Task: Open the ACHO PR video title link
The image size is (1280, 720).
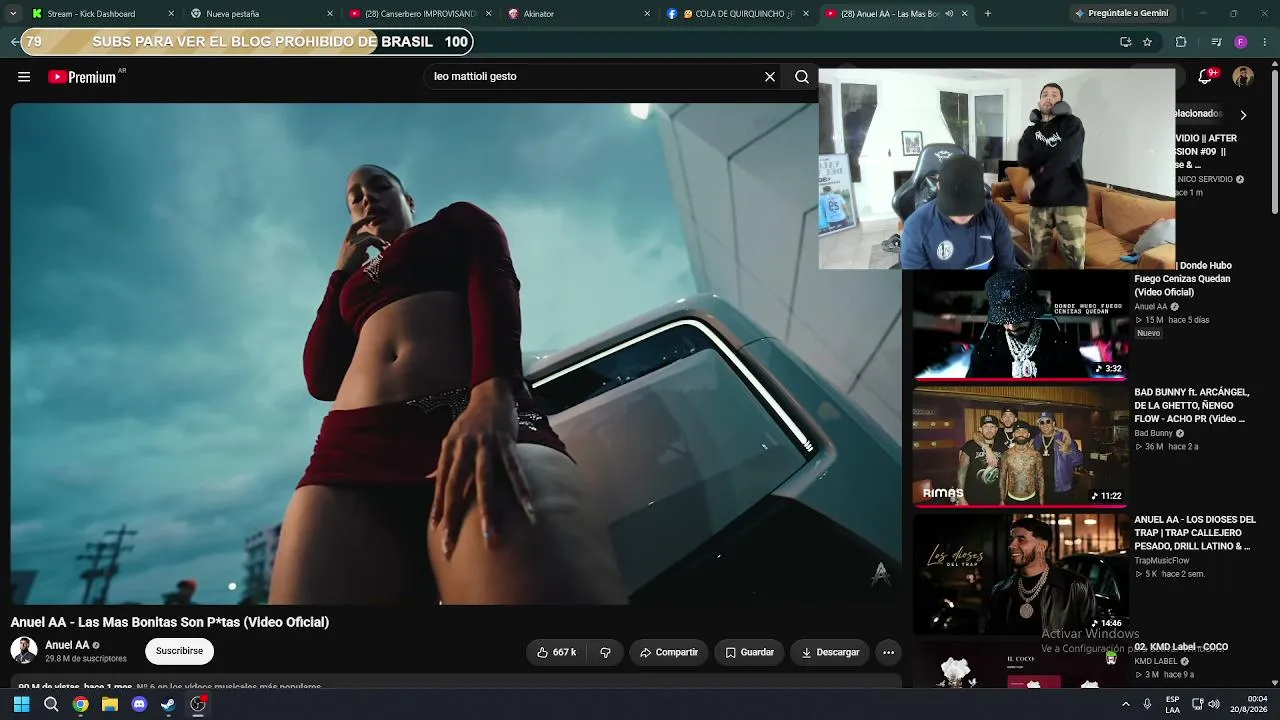Action: (x=1192, y=406)
